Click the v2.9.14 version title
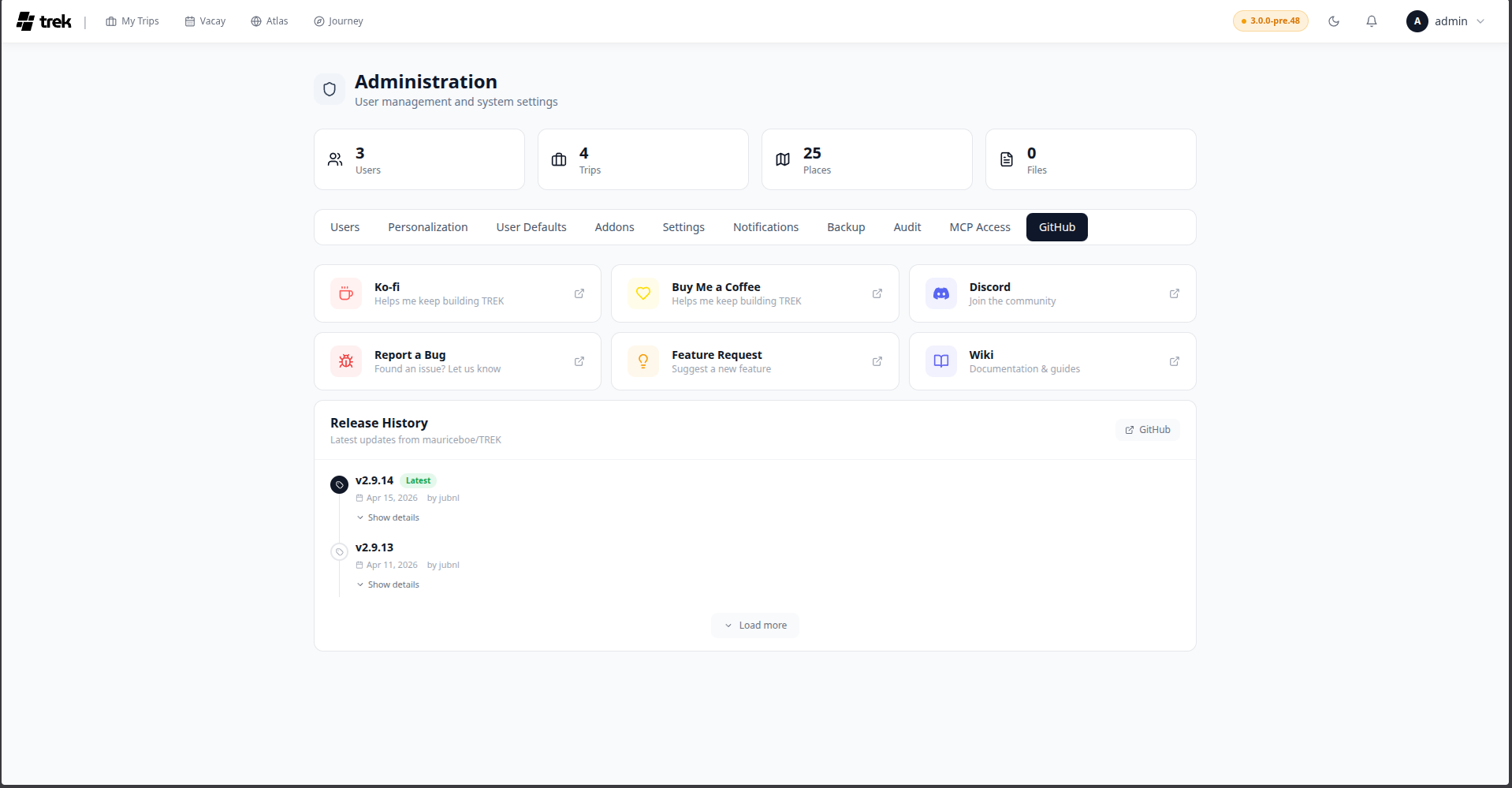The height and width of the screenshot is (788, 1512). 374,480
